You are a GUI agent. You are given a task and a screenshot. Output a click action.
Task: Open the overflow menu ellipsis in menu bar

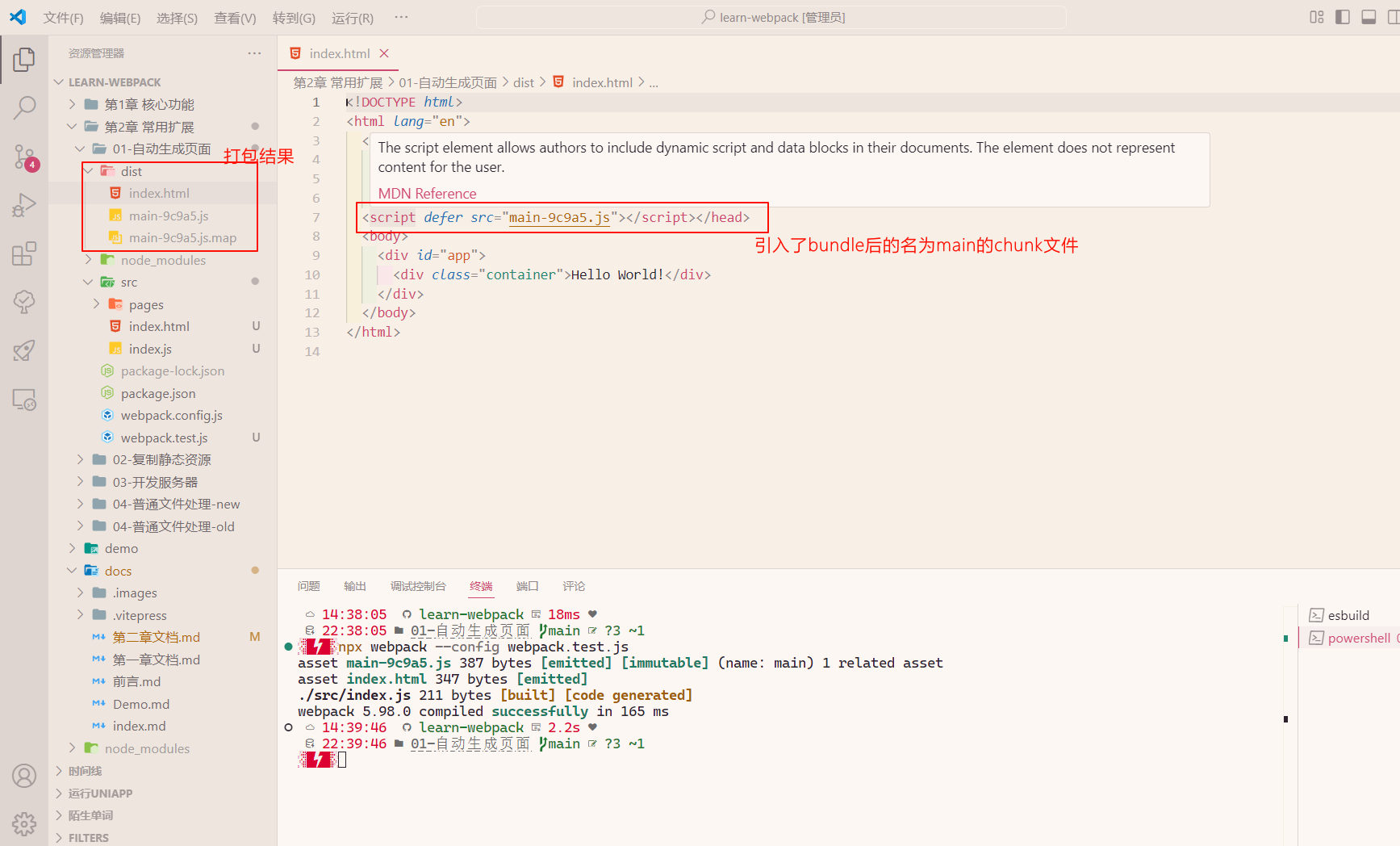(x=401, y=17)
